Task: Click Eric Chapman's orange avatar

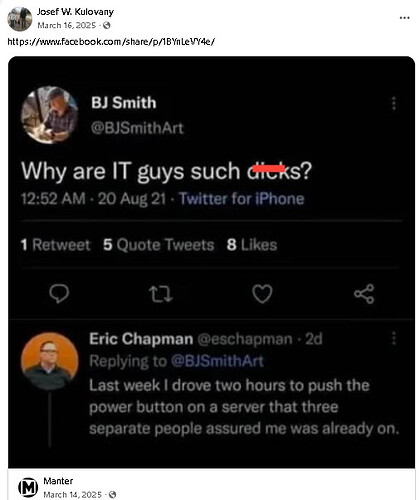Action: pyautogui.click(x=50, y=361)
